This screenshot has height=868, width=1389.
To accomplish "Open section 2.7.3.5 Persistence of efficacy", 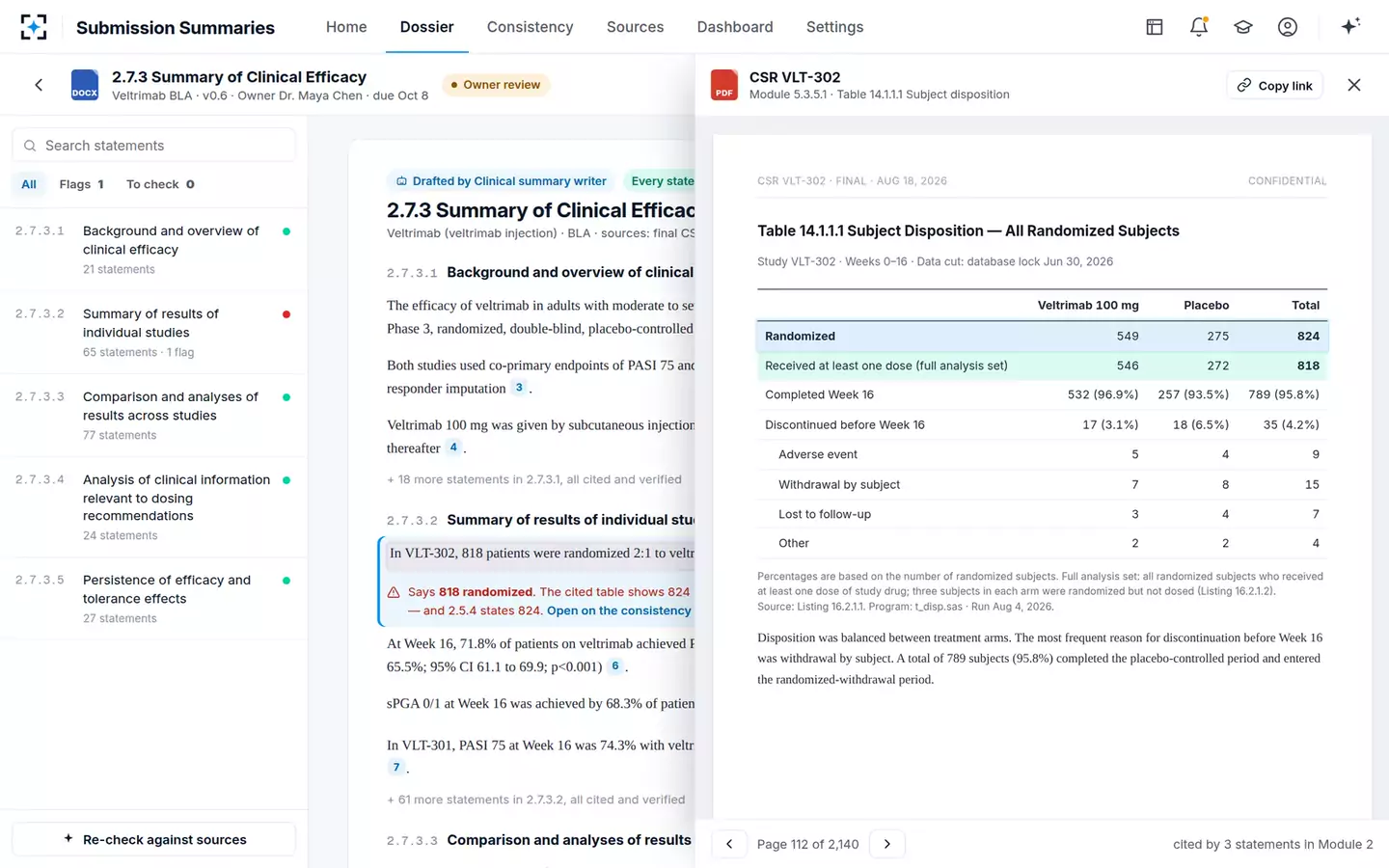I will [x=153, y=599].
